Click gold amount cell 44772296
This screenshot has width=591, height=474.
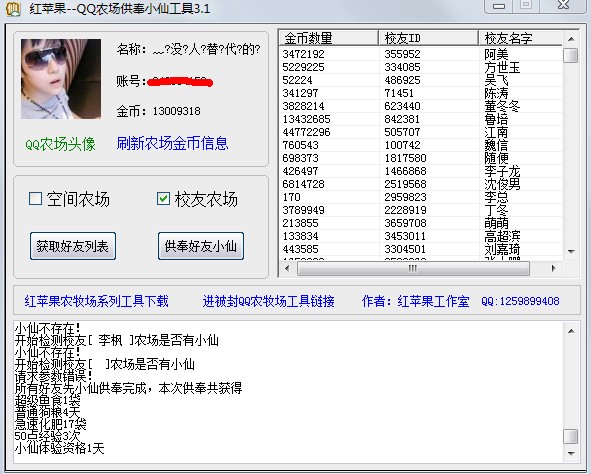(306, 132)
